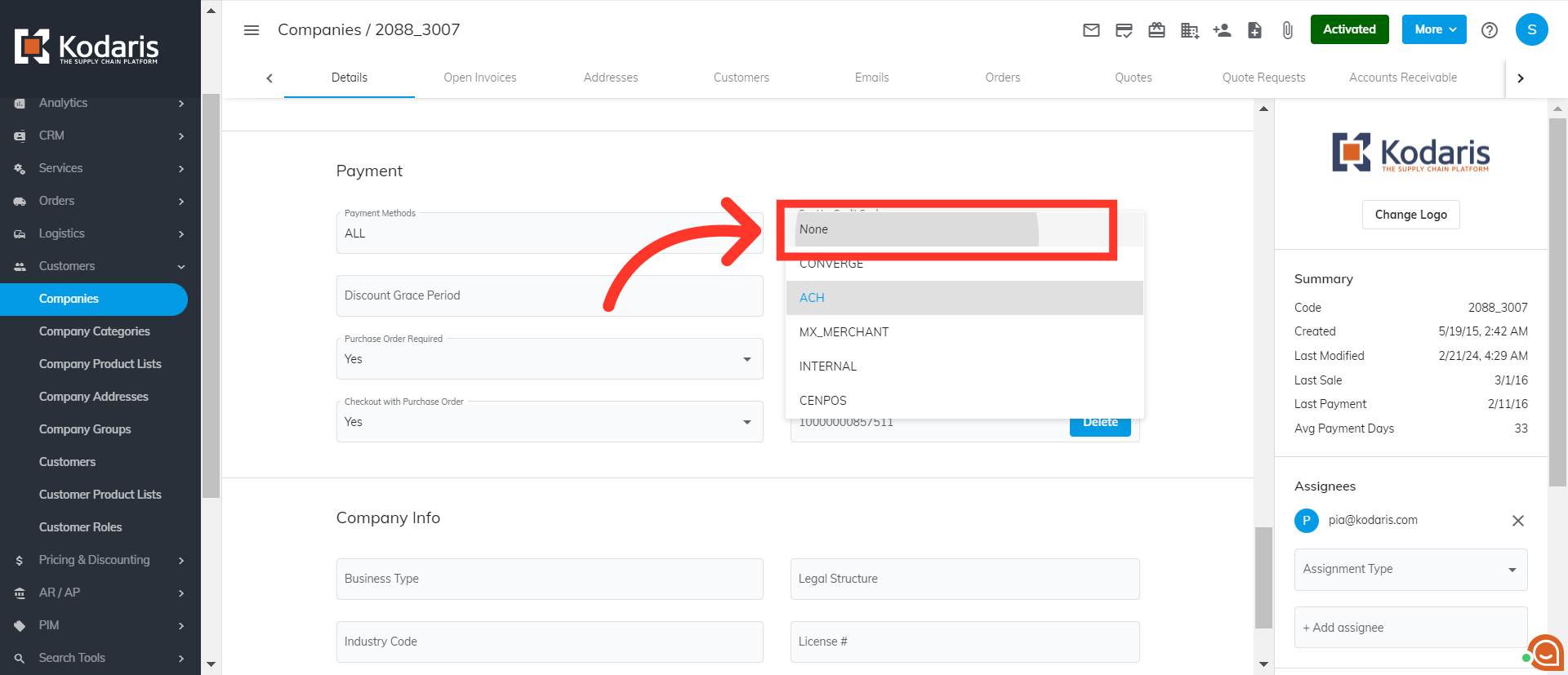
Task: Open the Emails tab
Action: 872,78
